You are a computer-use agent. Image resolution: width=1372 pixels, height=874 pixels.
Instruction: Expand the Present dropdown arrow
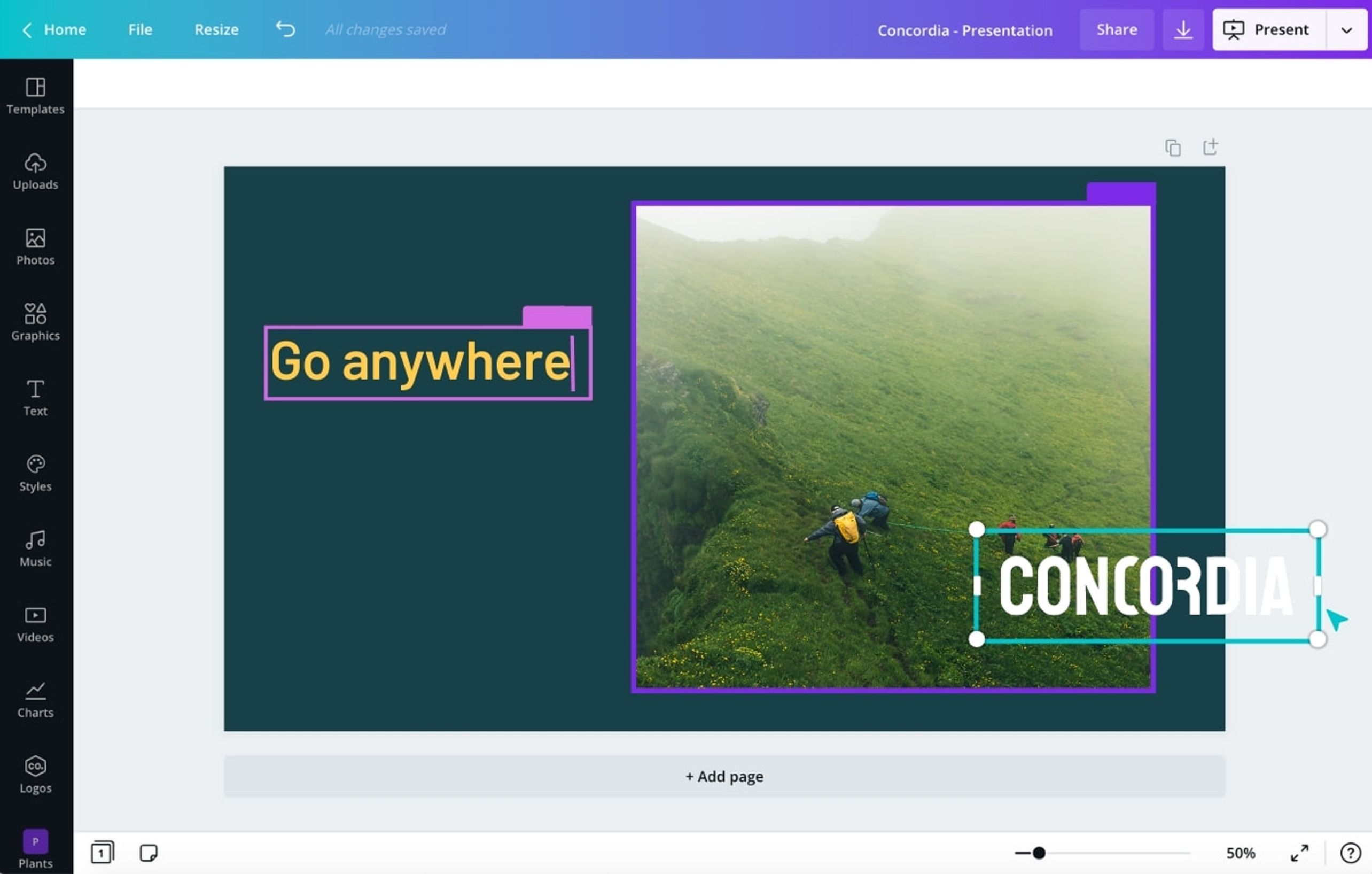(1346, 29)
